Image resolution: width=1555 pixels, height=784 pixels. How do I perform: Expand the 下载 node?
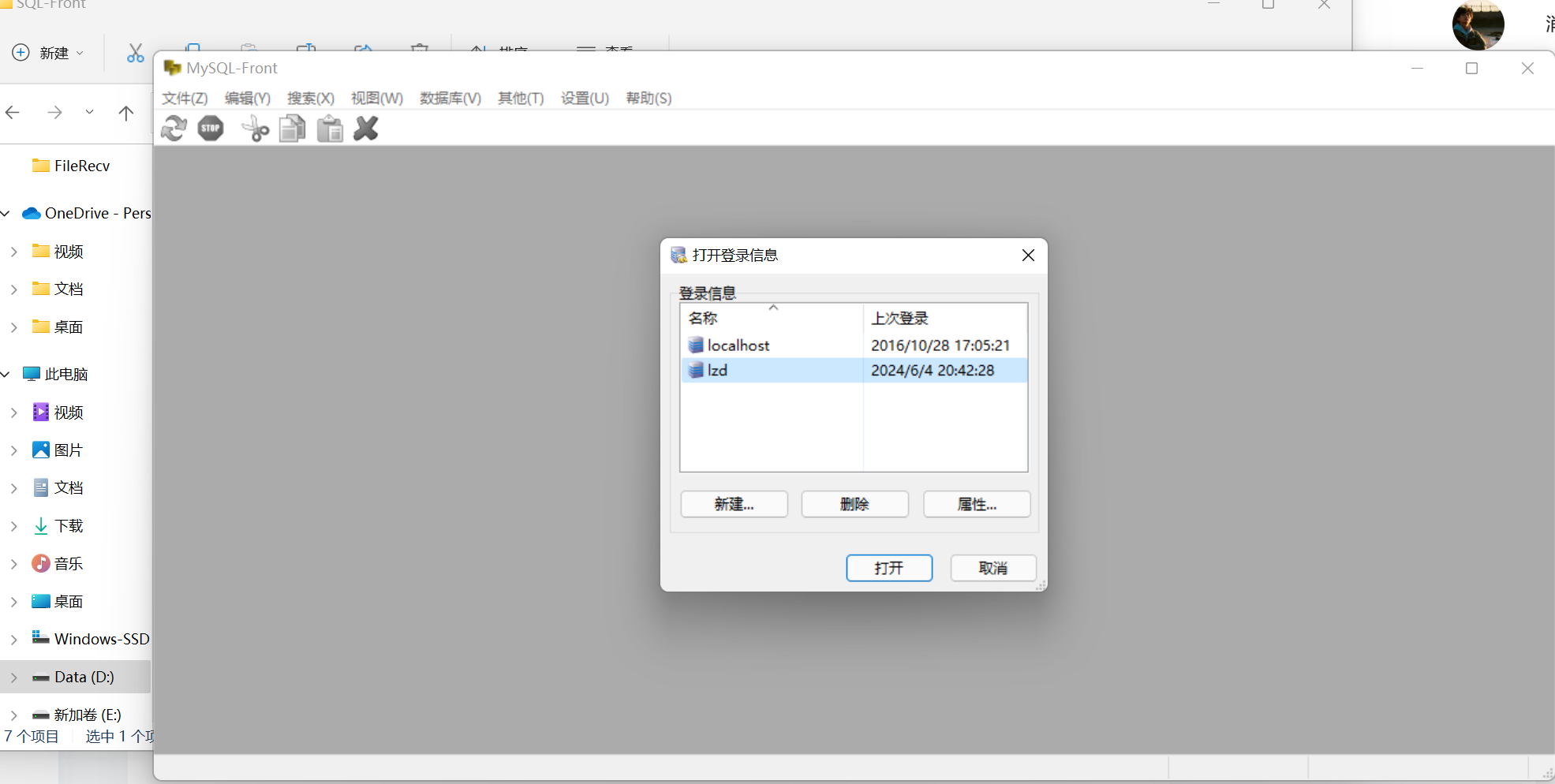pos(14,526)
